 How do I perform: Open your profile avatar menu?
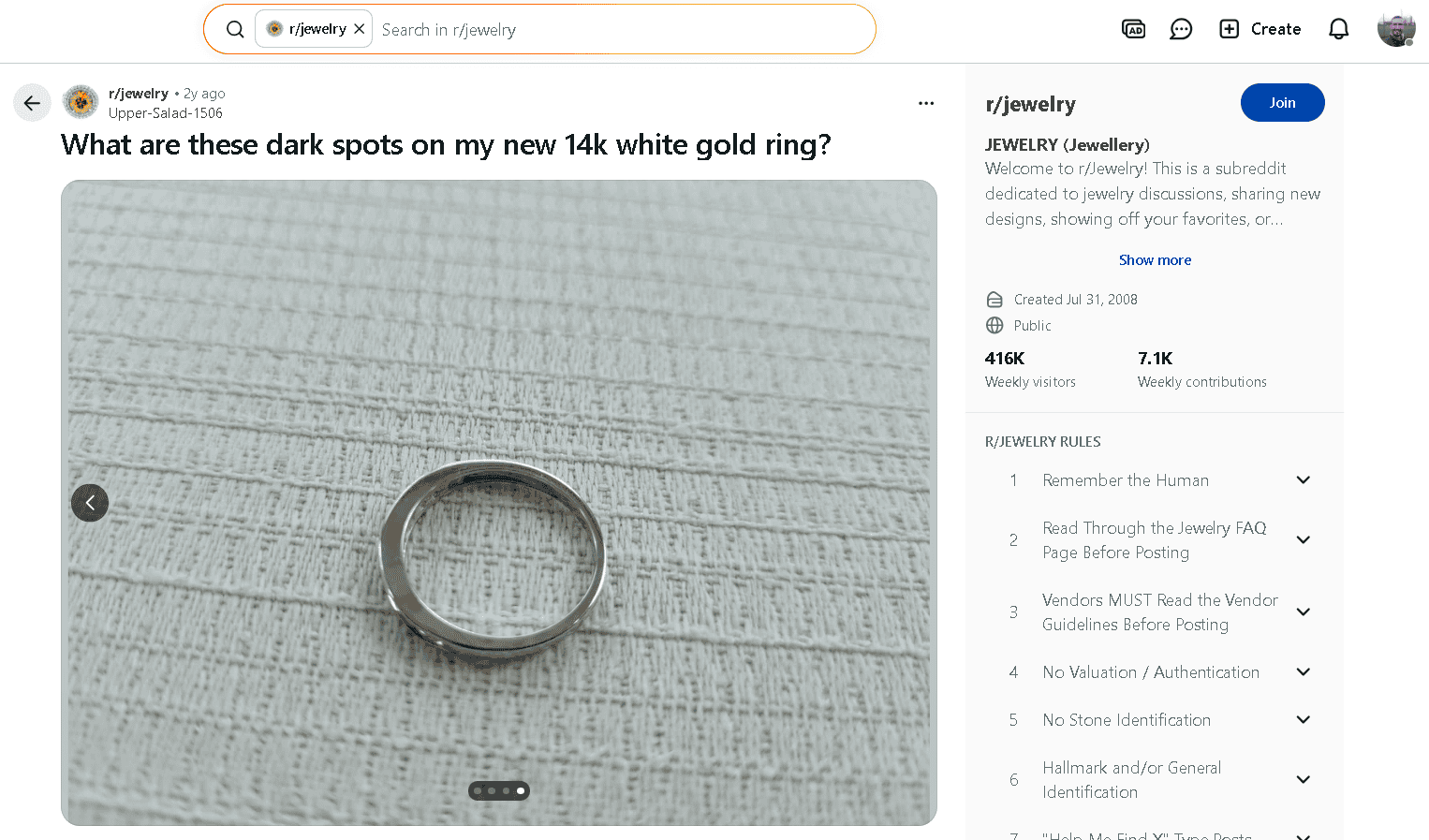1396,29
